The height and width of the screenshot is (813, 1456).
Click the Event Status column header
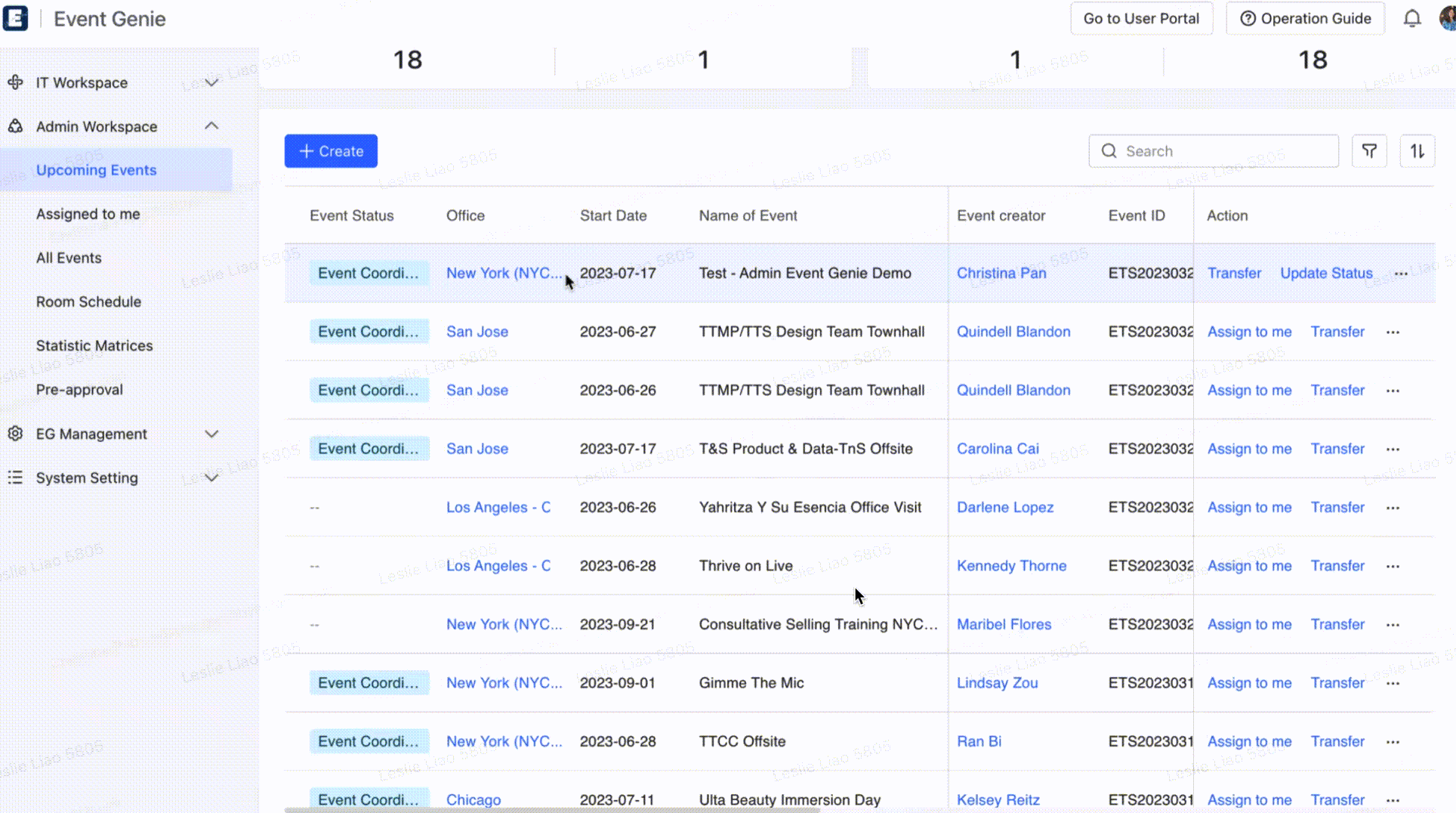[x=352, y=215]
